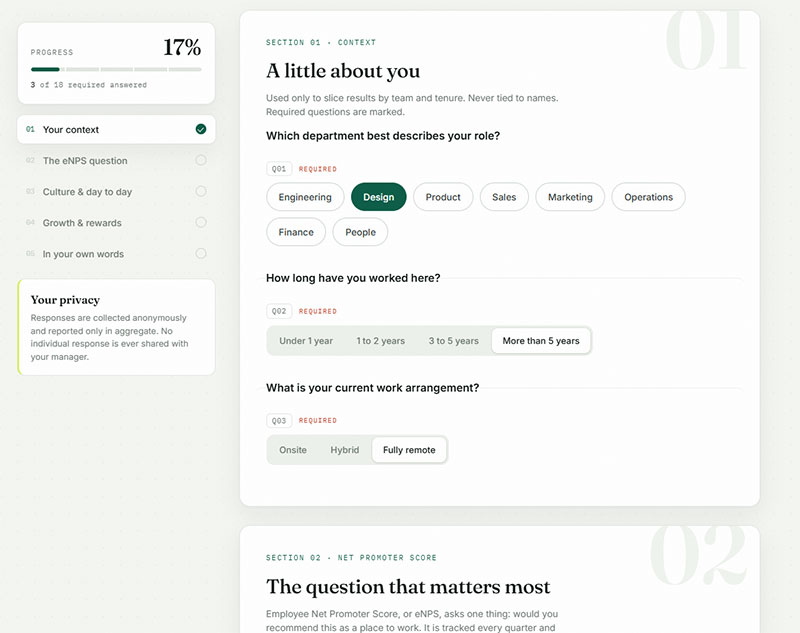The image size is (800, 633).
Task: Set tenure to 1 to 2 years
Action: pyautogui.click(x=381, y=341)
